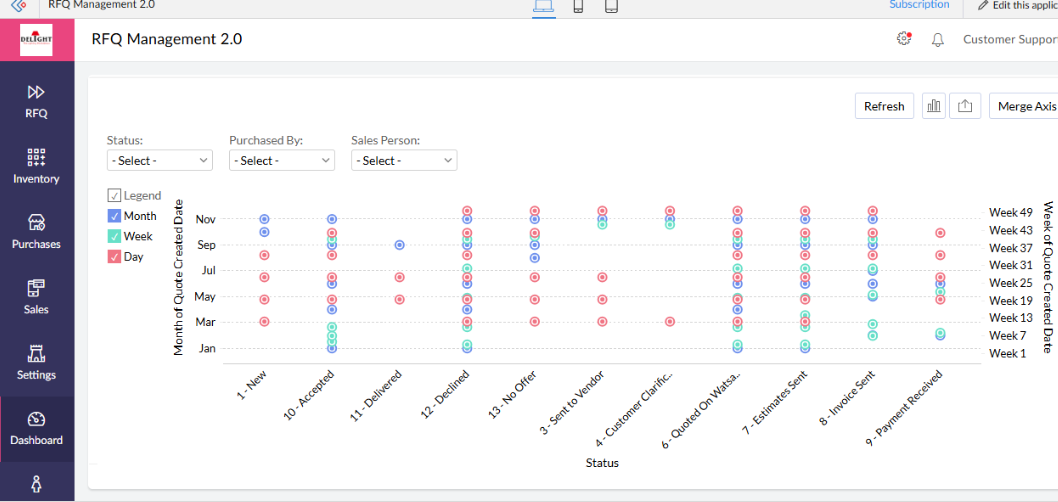The width and height of the screenshot is (1058, 502).
Task: Disable the Day legend checkbox
Action: point(114,257)
